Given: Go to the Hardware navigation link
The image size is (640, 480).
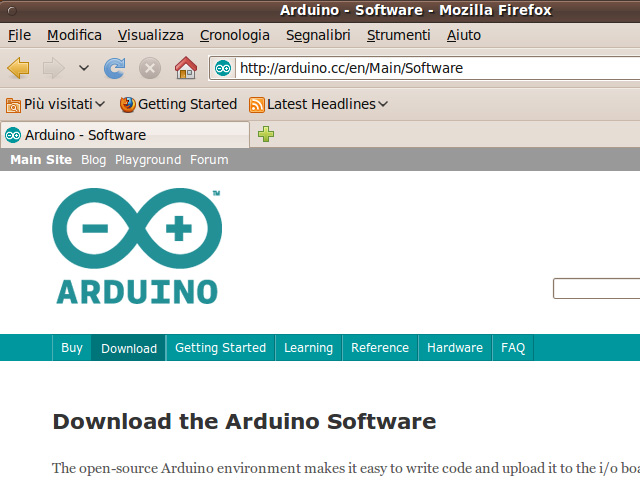Looking at the screenshot, I should coord(455,348).
